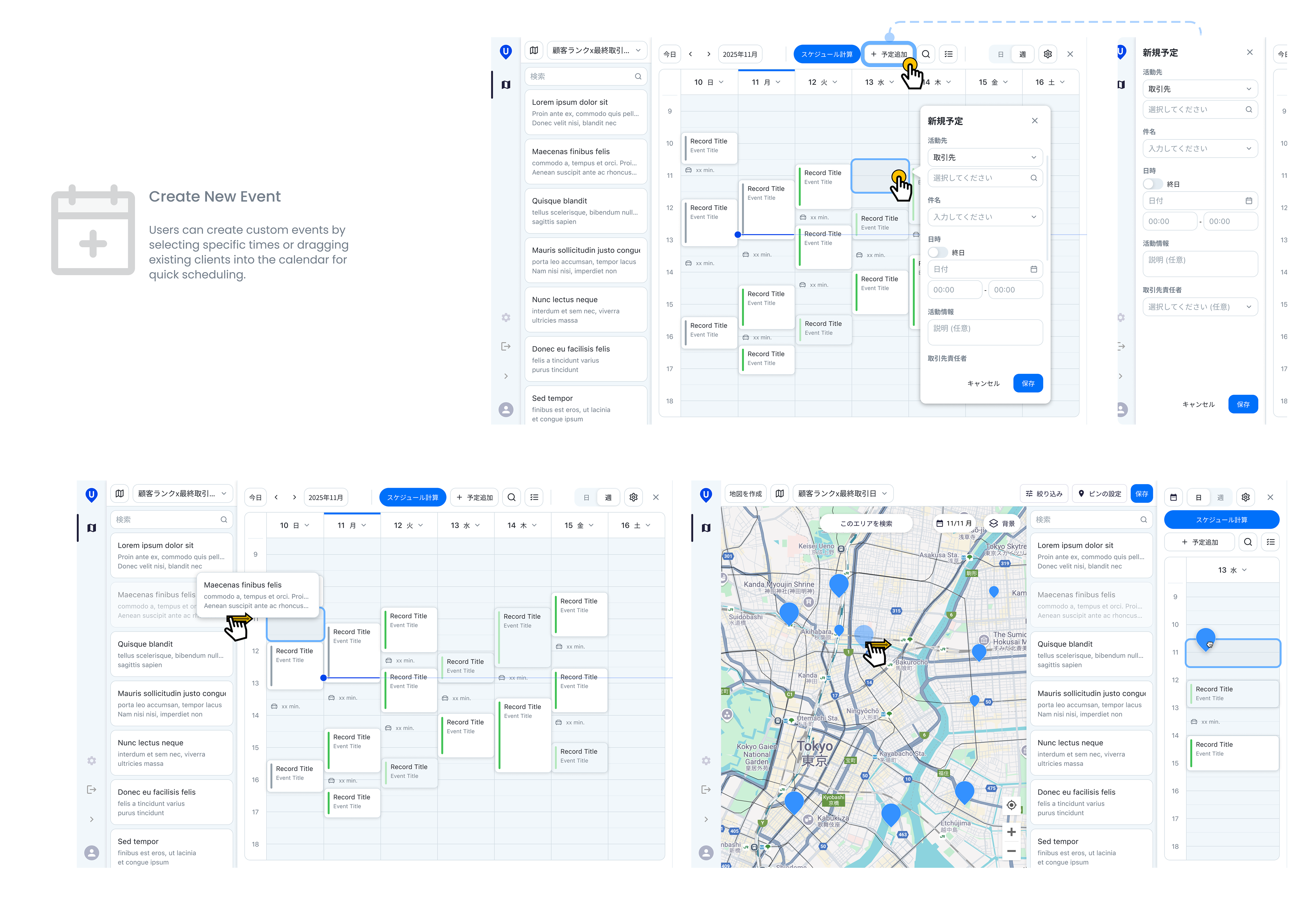Viewport: 1316px width, 905px height.
Task: Open the 取引先 dropdown in the 新規予定 side panel
Action: [1200, 89]
